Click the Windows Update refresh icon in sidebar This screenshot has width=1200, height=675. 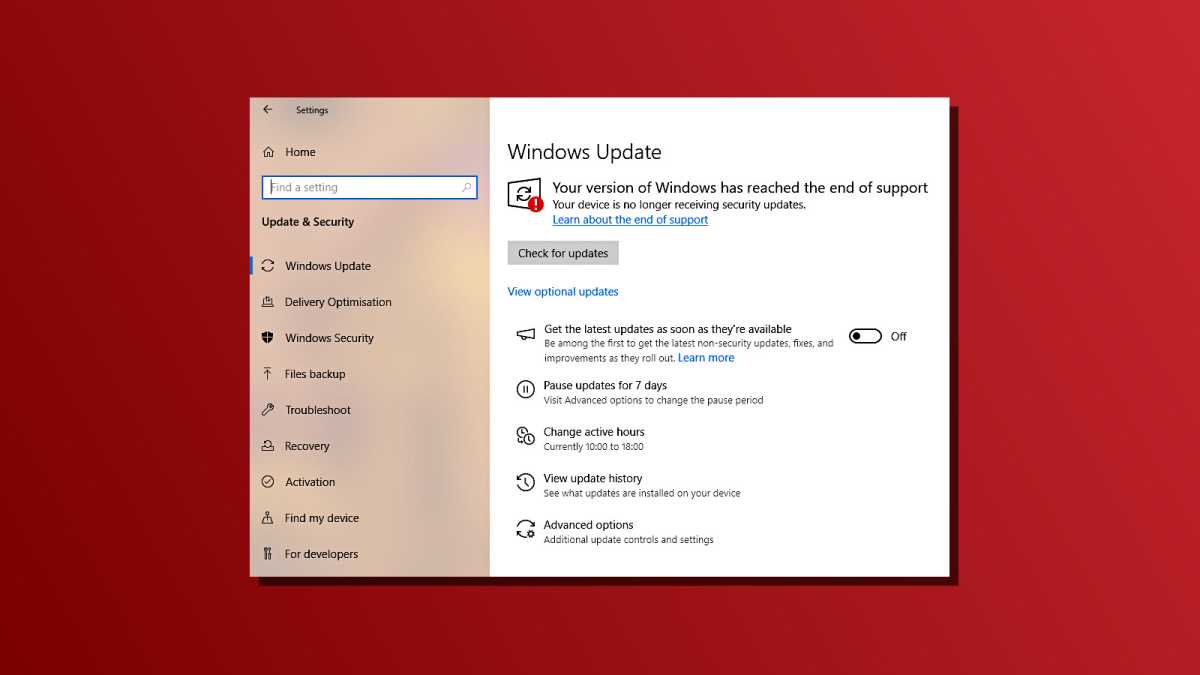(x=268, y=265)
